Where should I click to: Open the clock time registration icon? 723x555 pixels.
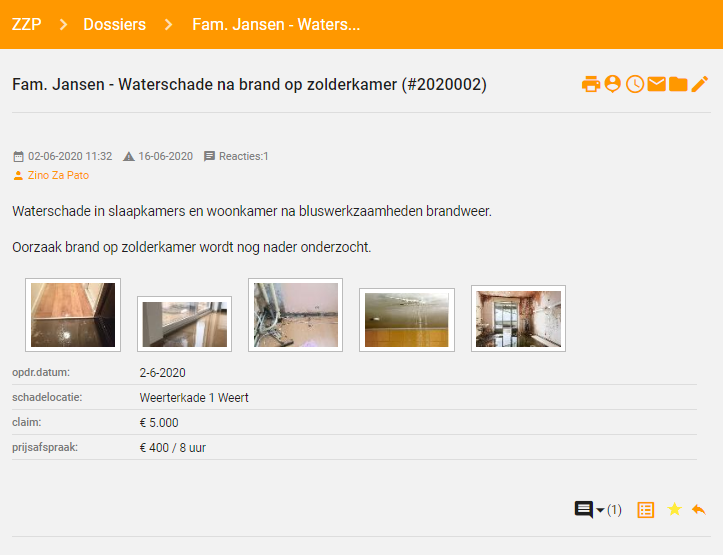click(x=635, y=84)
